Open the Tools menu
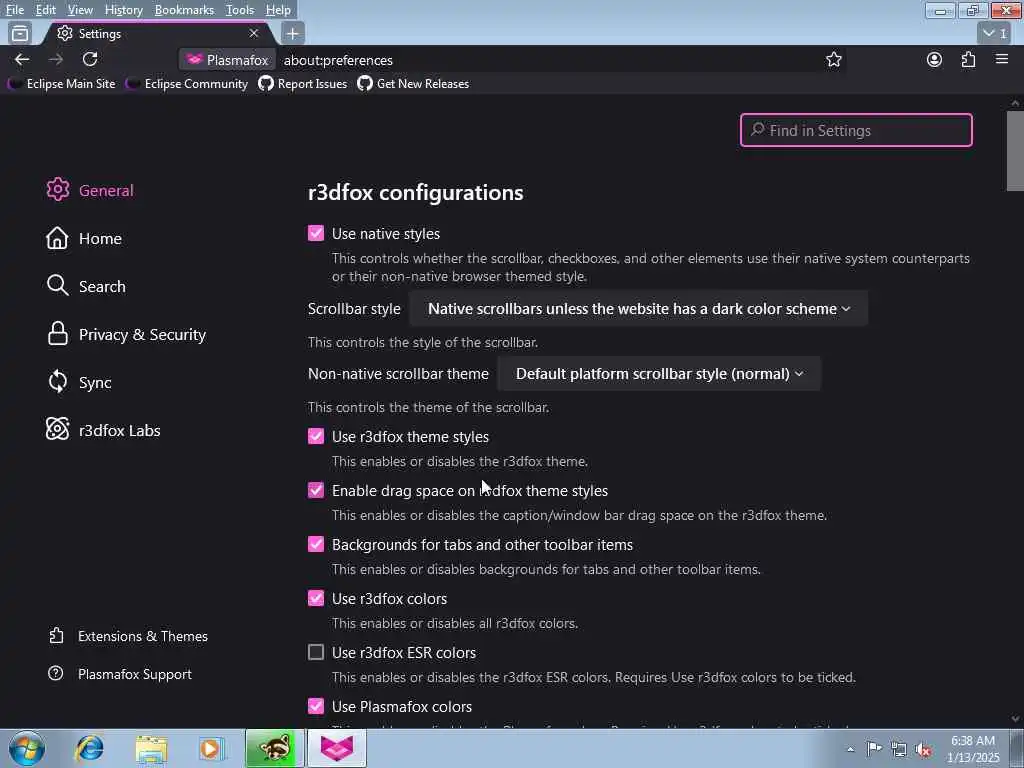The image size is (1024, 768). [x=240, y=10]
